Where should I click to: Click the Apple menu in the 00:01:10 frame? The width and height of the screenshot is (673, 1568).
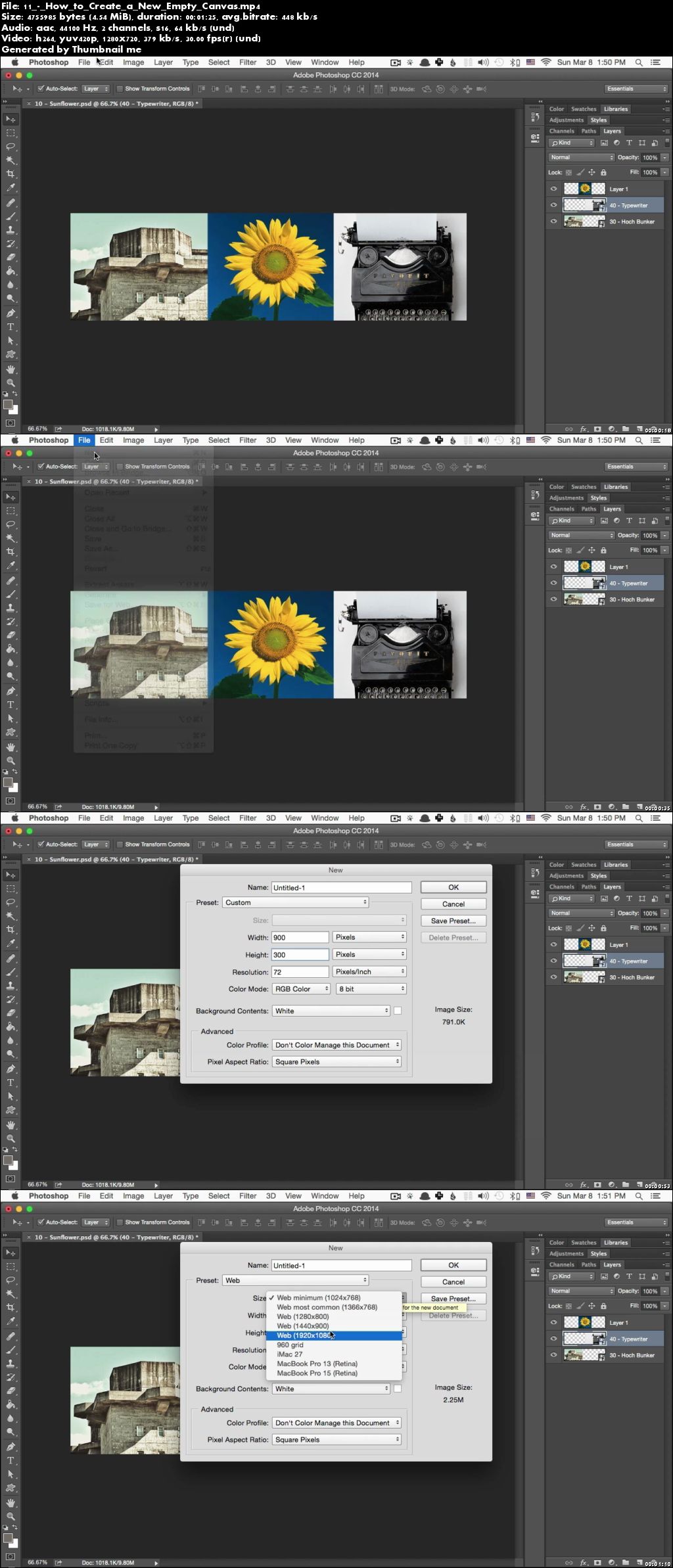tap(14, 1196)
